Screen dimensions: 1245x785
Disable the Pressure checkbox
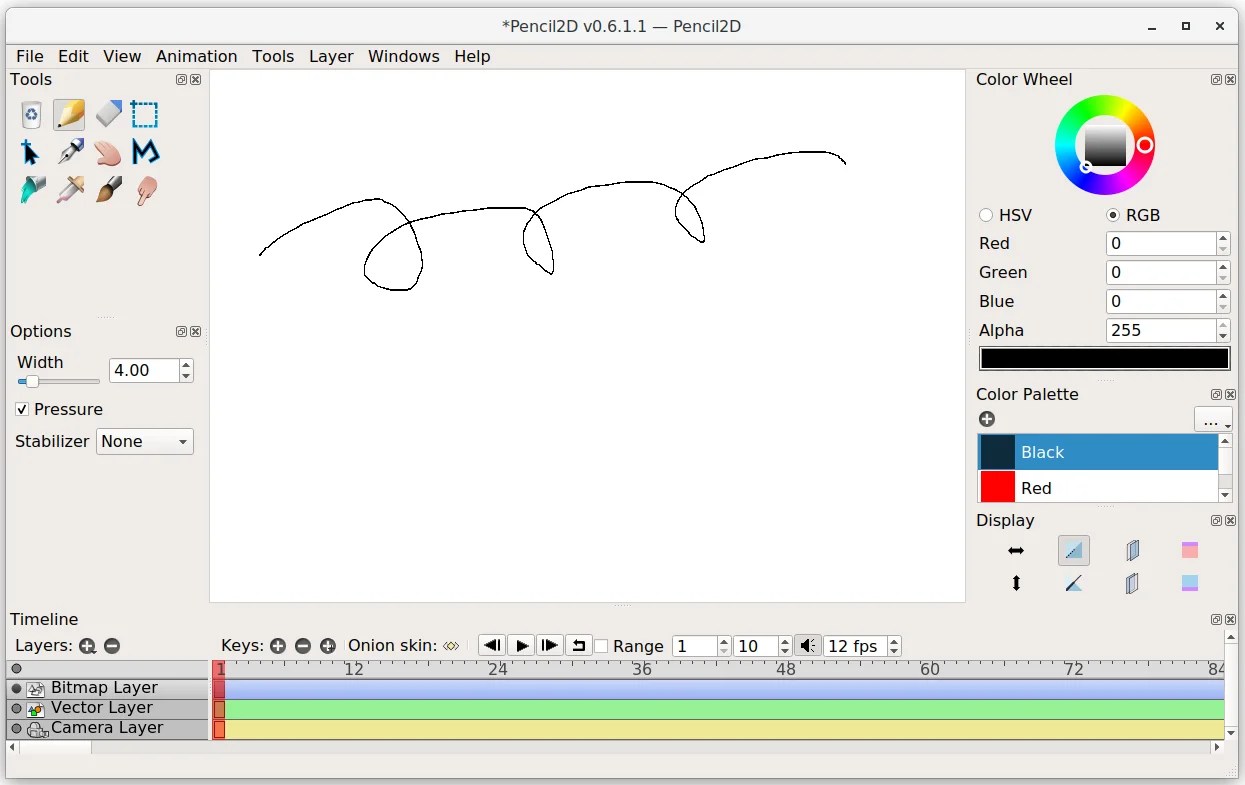(x=22, y=409)
